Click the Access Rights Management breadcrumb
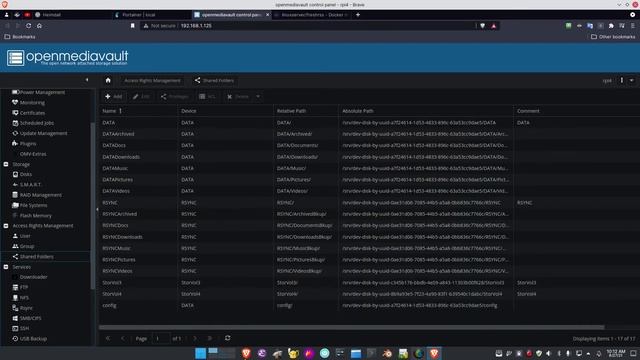This screenshot has height=360, width=640. [x=152, y=80]
